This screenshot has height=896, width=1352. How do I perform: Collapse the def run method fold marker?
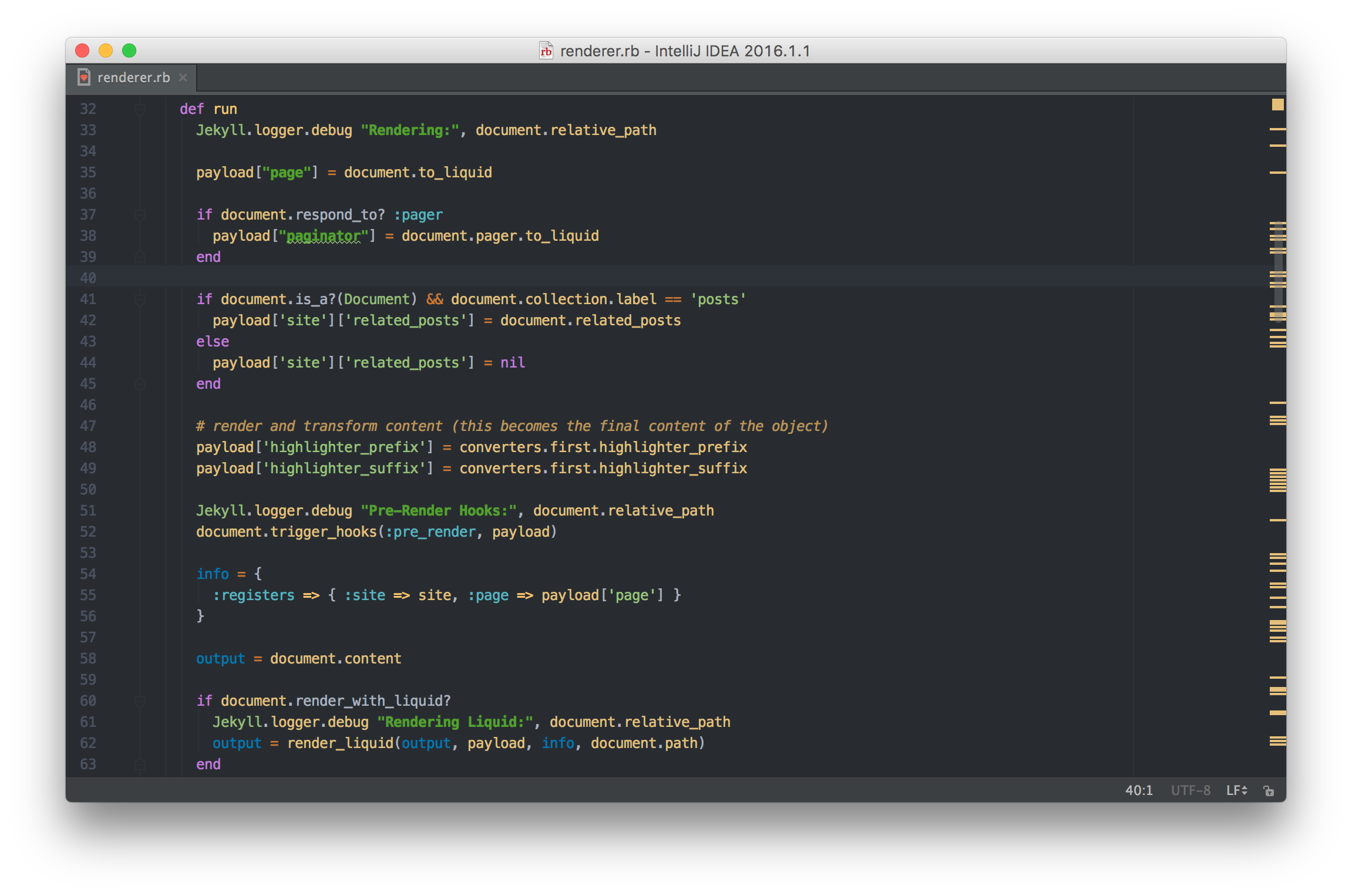[140, 109]
